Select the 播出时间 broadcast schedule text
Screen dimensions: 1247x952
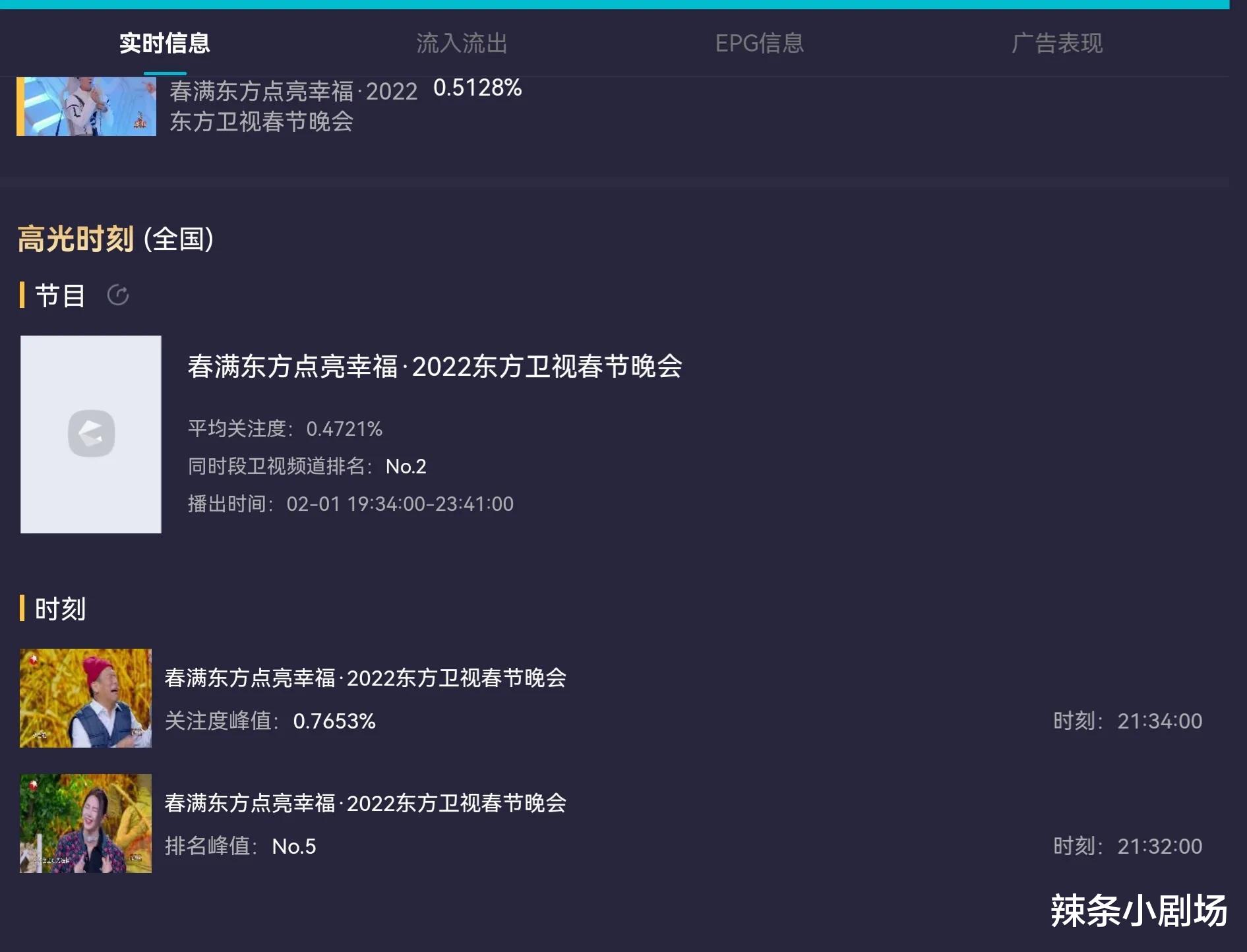point(350,504)
